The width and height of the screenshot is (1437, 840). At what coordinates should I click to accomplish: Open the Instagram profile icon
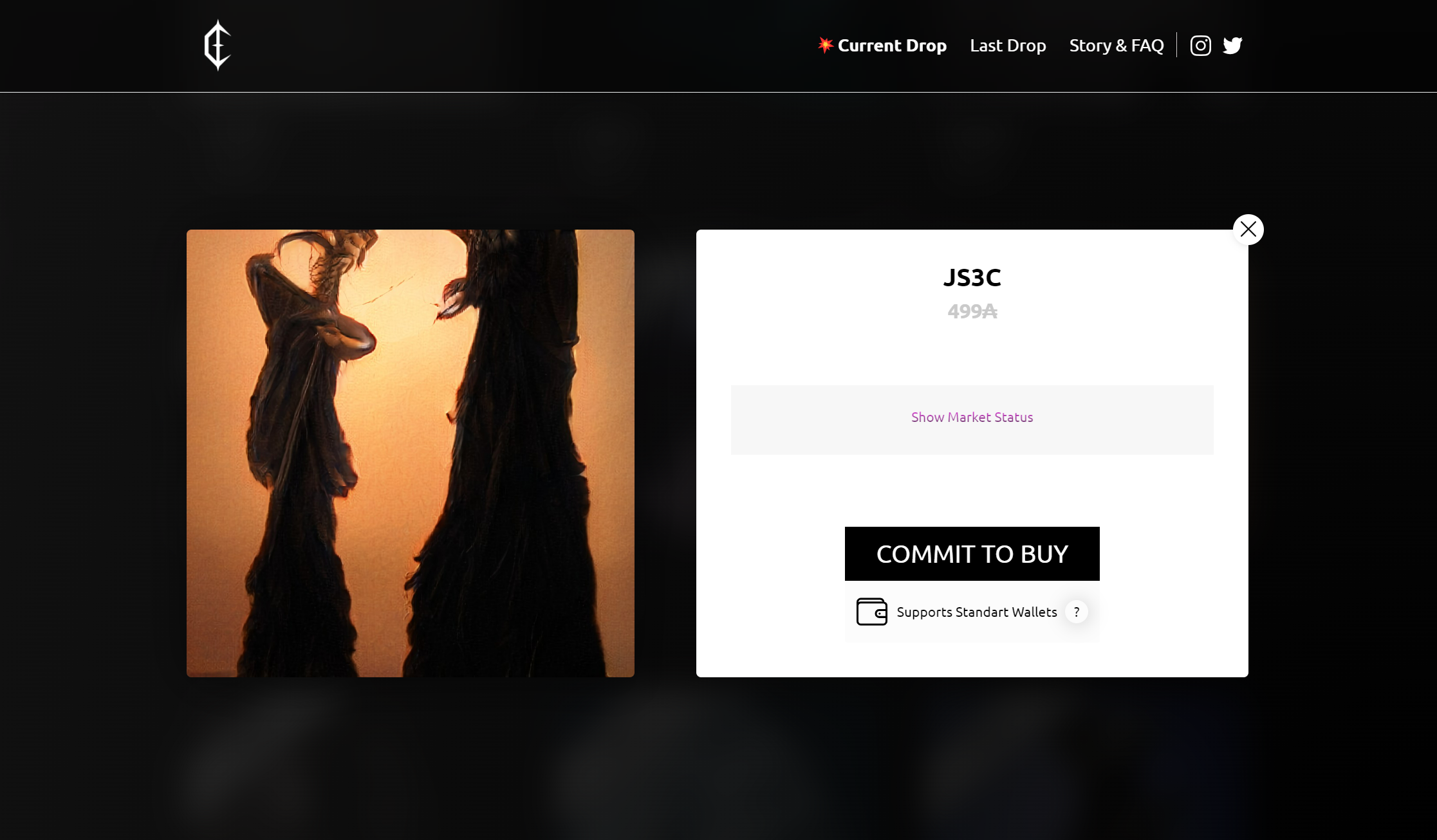tap(1200, 46)
